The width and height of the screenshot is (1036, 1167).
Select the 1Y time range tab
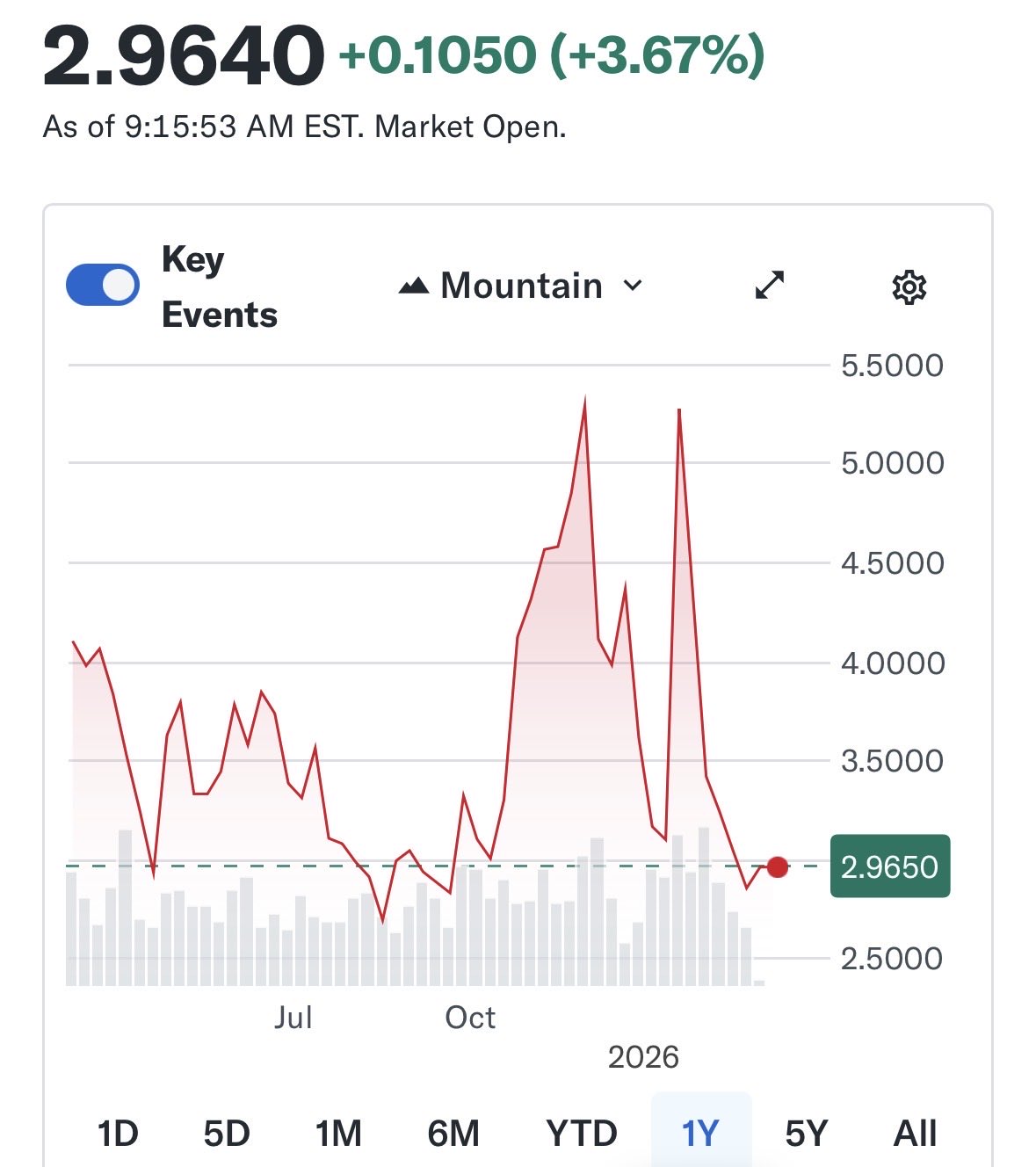point(700,1134)
